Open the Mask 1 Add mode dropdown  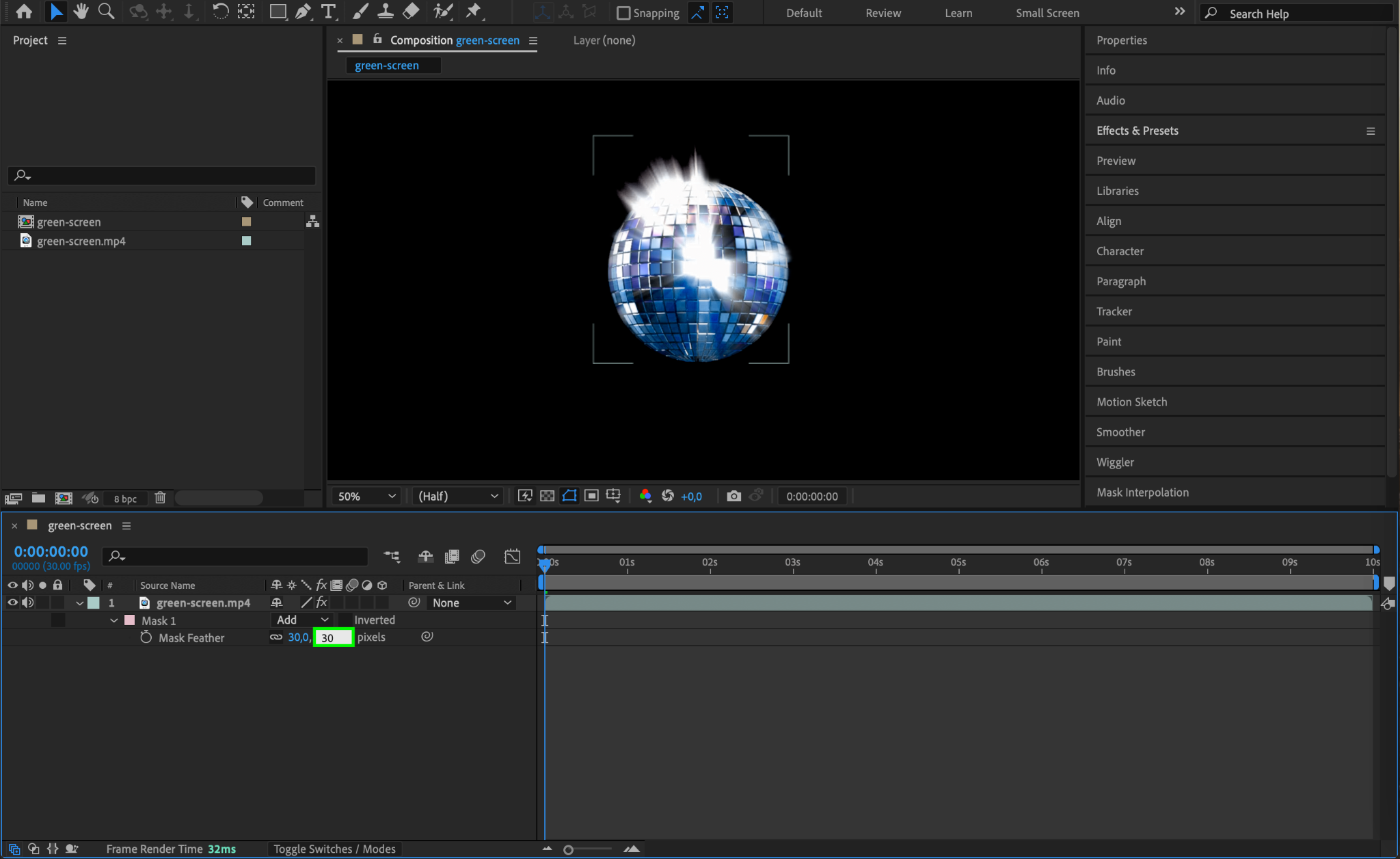(302, 620)
